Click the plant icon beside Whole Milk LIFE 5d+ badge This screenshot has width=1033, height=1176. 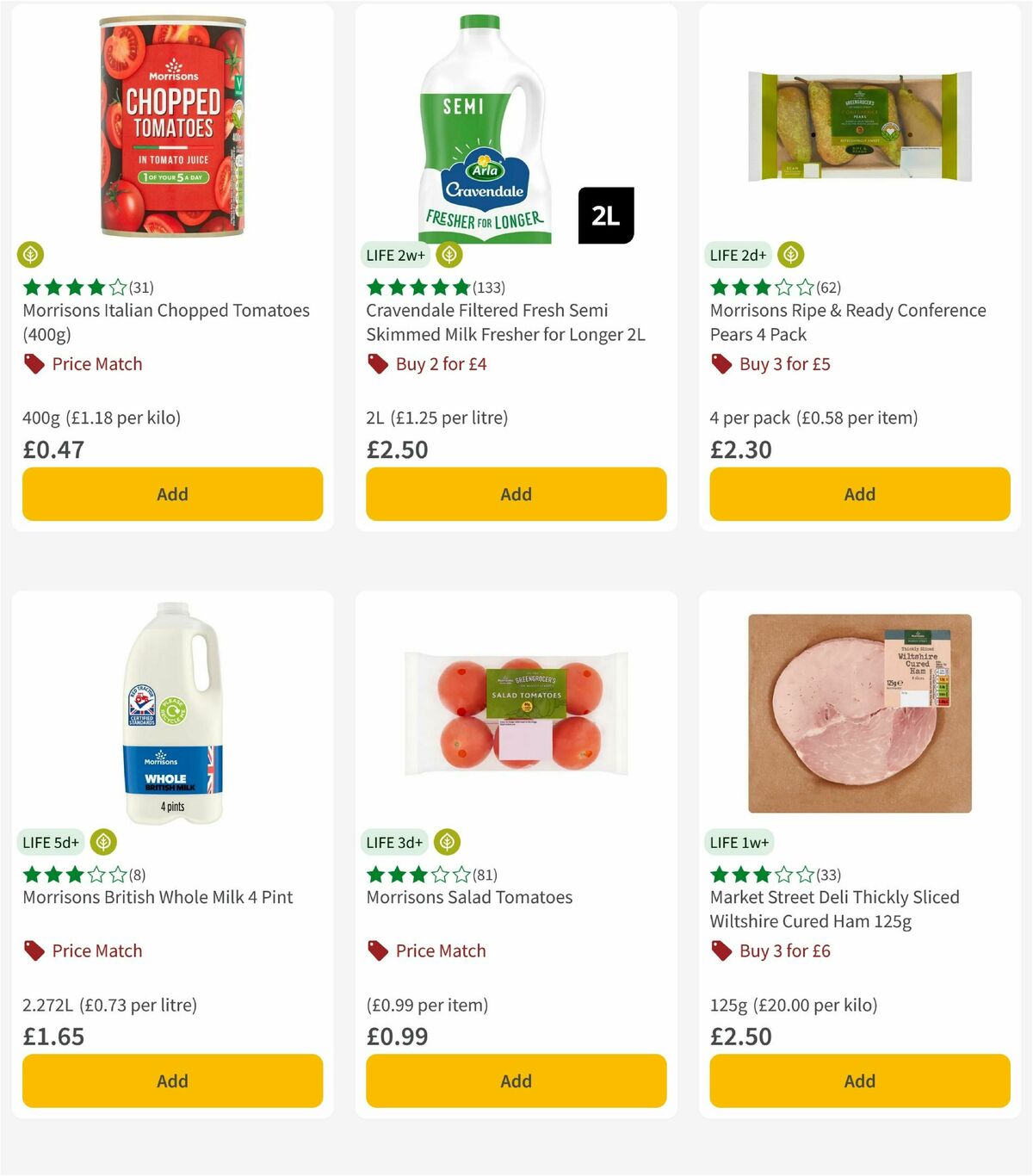click(x=103, y=842)
